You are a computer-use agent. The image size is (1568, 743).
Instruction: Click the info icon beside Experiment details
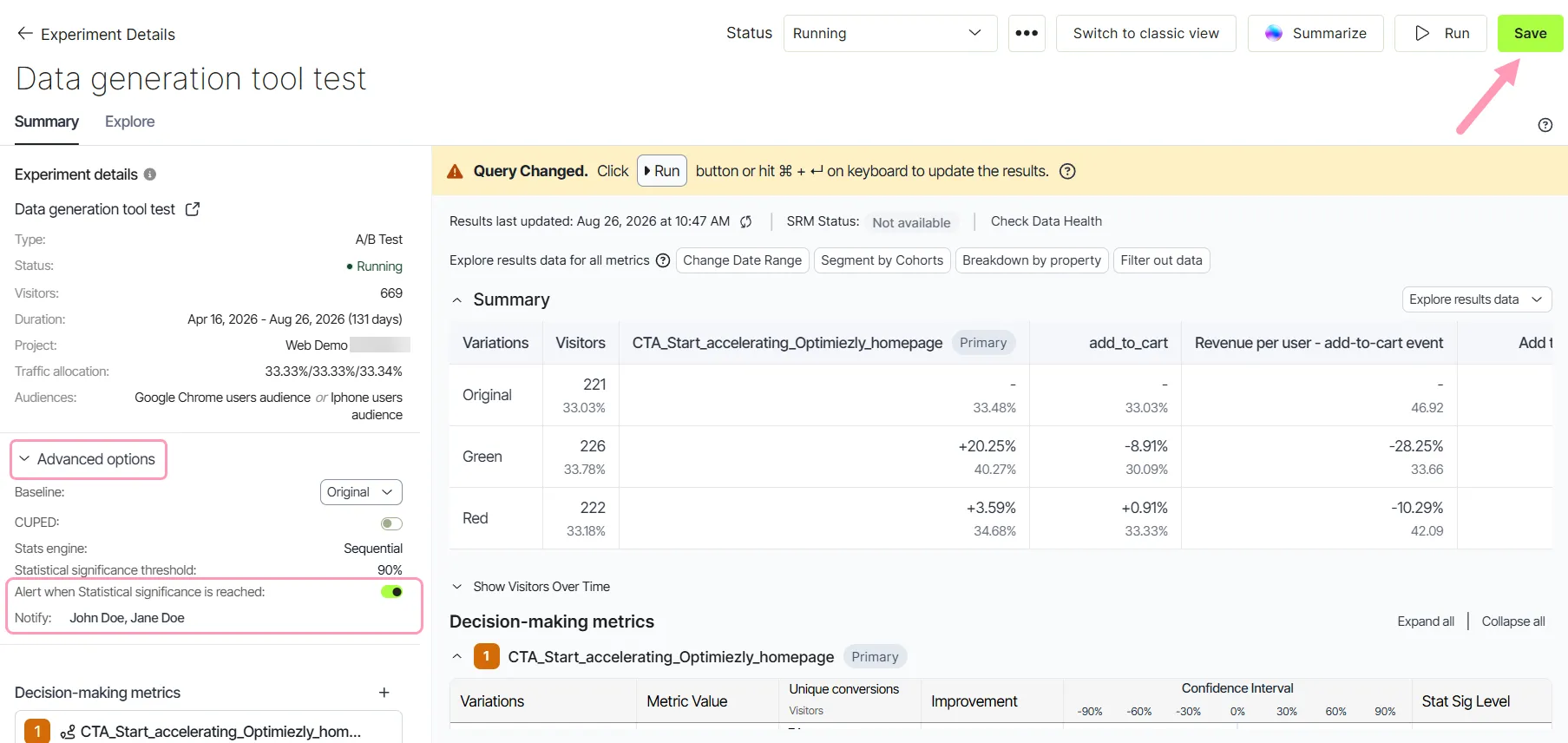tap(150, 174)
